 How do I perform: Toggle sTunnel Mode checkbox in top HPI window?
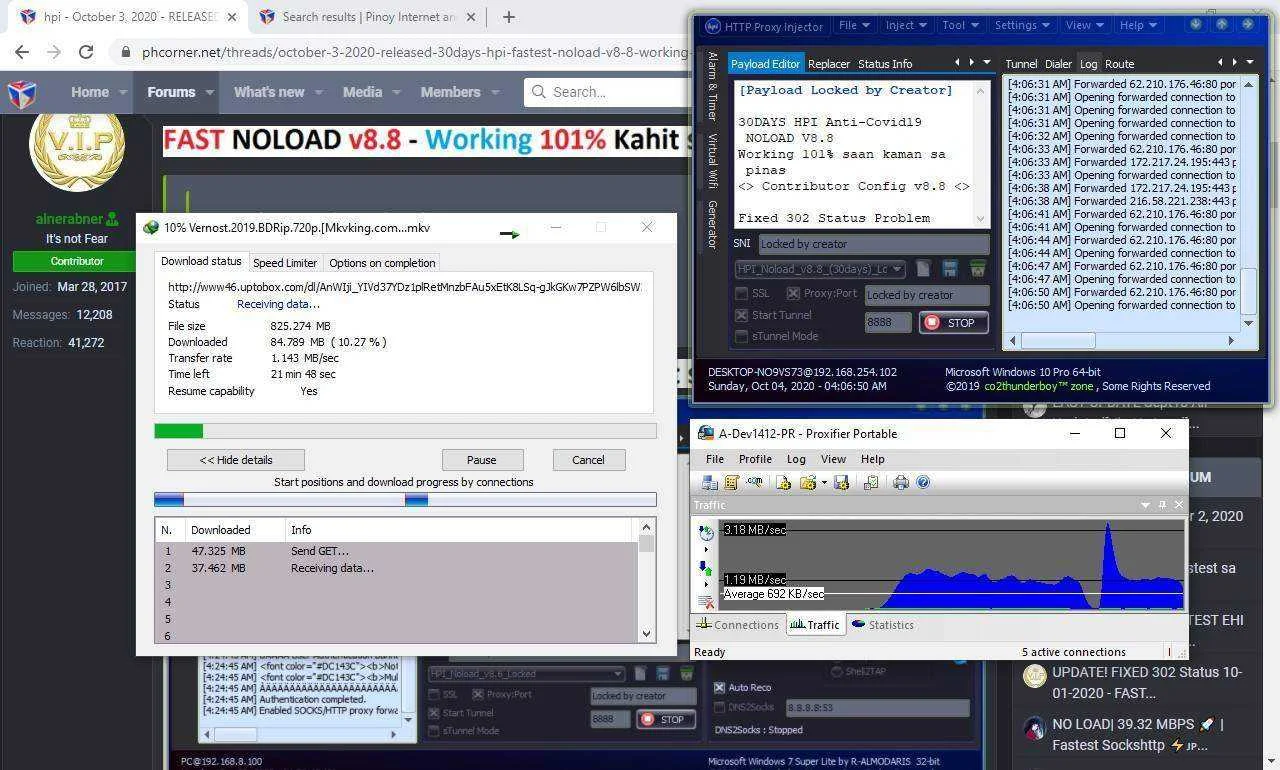pyautogui.click(x=741, y=336)
